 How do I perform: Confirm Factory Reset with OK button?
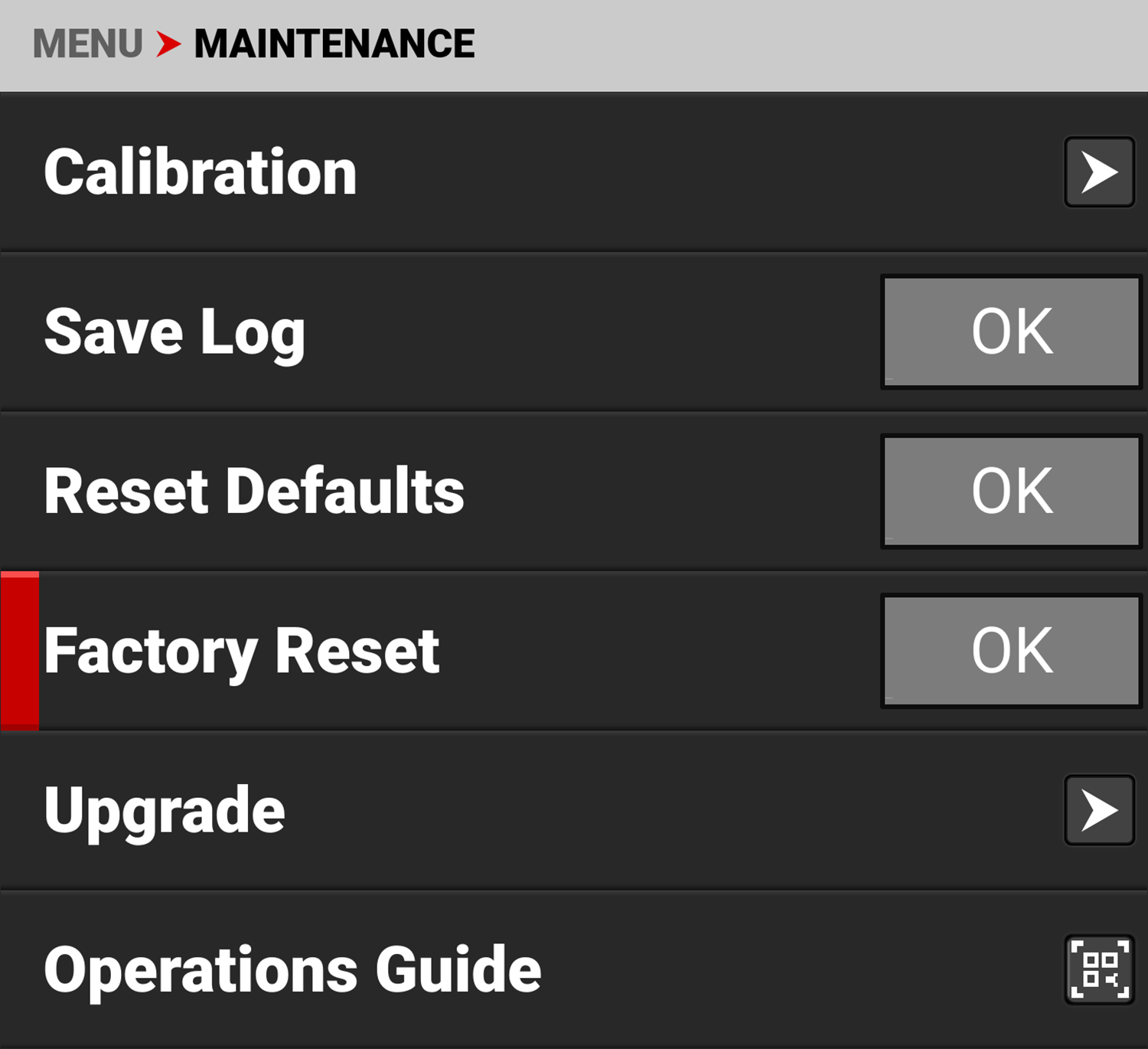[x=1012, y=651]
